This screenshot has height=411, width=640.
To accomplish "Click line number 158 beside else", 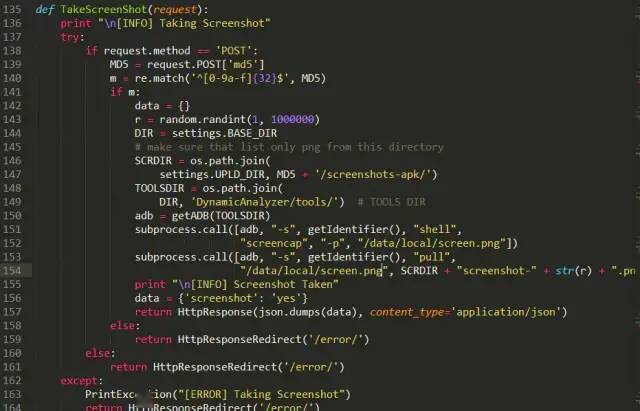I will coord(12,326).
